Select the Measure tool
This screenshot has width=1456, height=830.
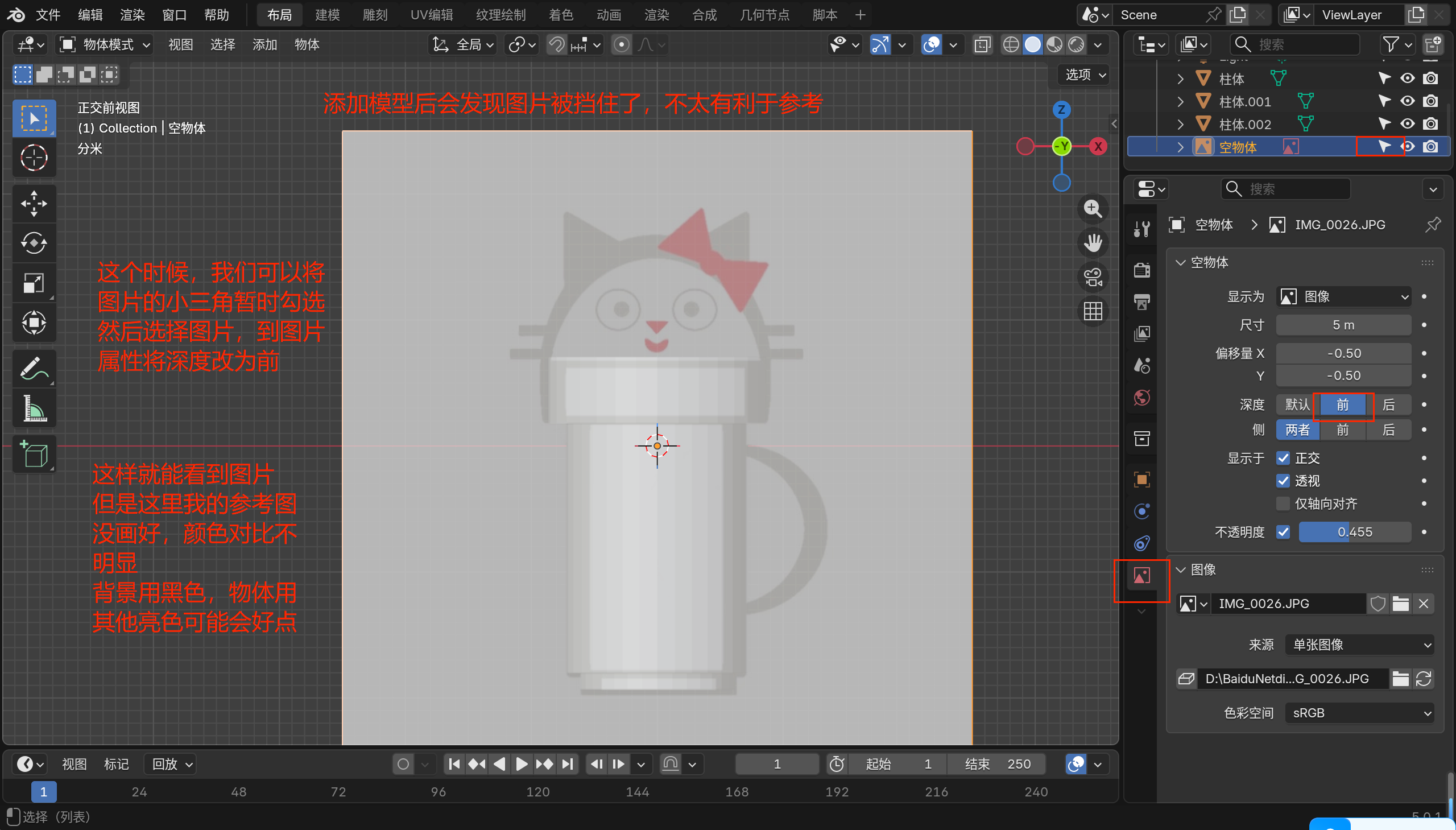pos(34,408)
